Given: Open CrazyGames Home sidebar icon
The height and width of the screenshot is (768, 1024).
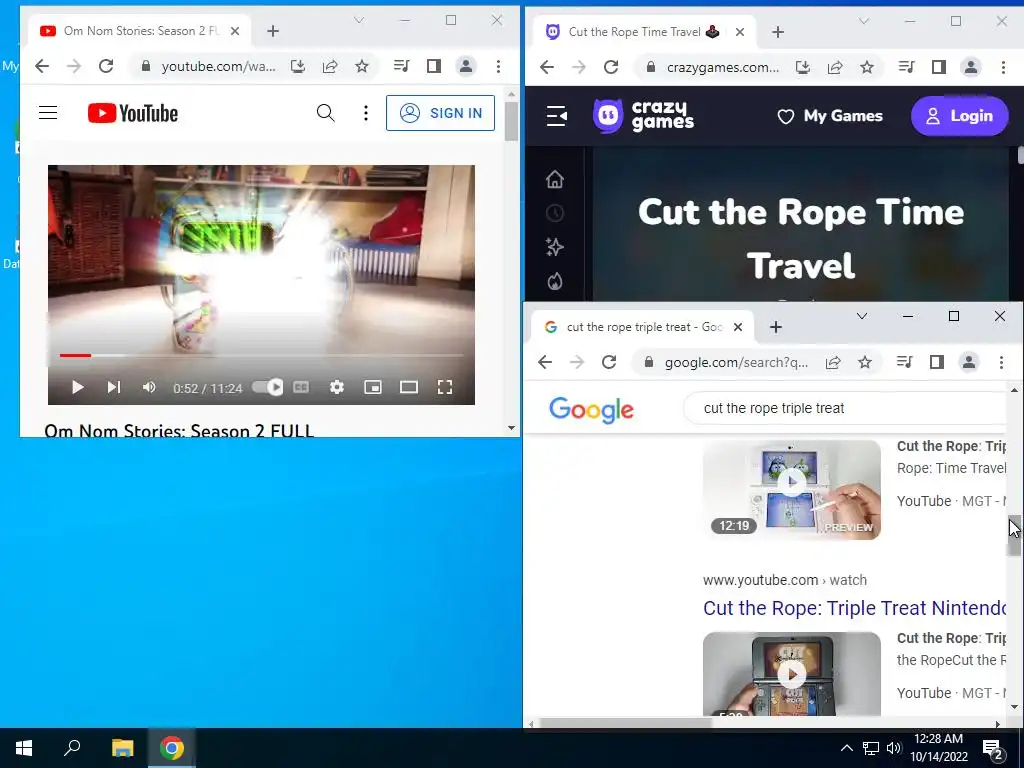Looking at the screenshot, I should [555, 179].
